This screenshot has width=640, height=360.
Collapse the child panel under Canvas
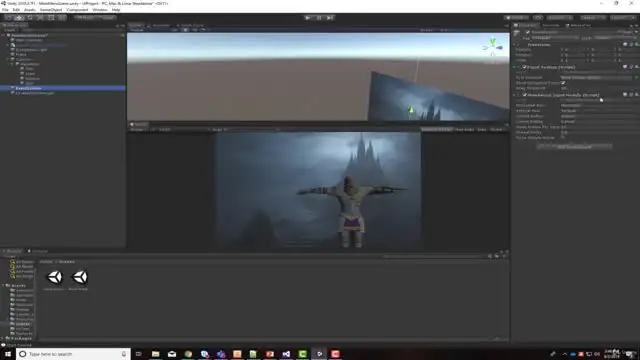13,64
